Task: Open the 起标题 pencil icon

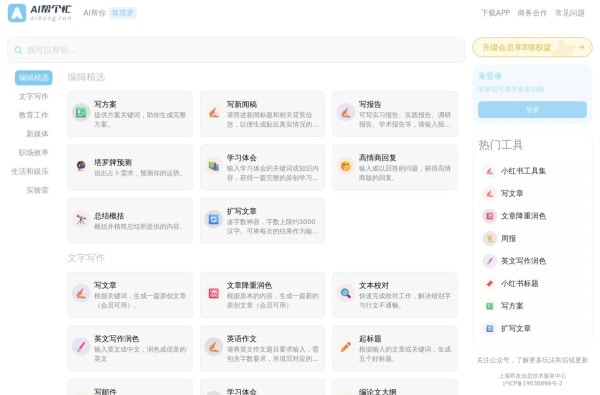Action: 346,347
